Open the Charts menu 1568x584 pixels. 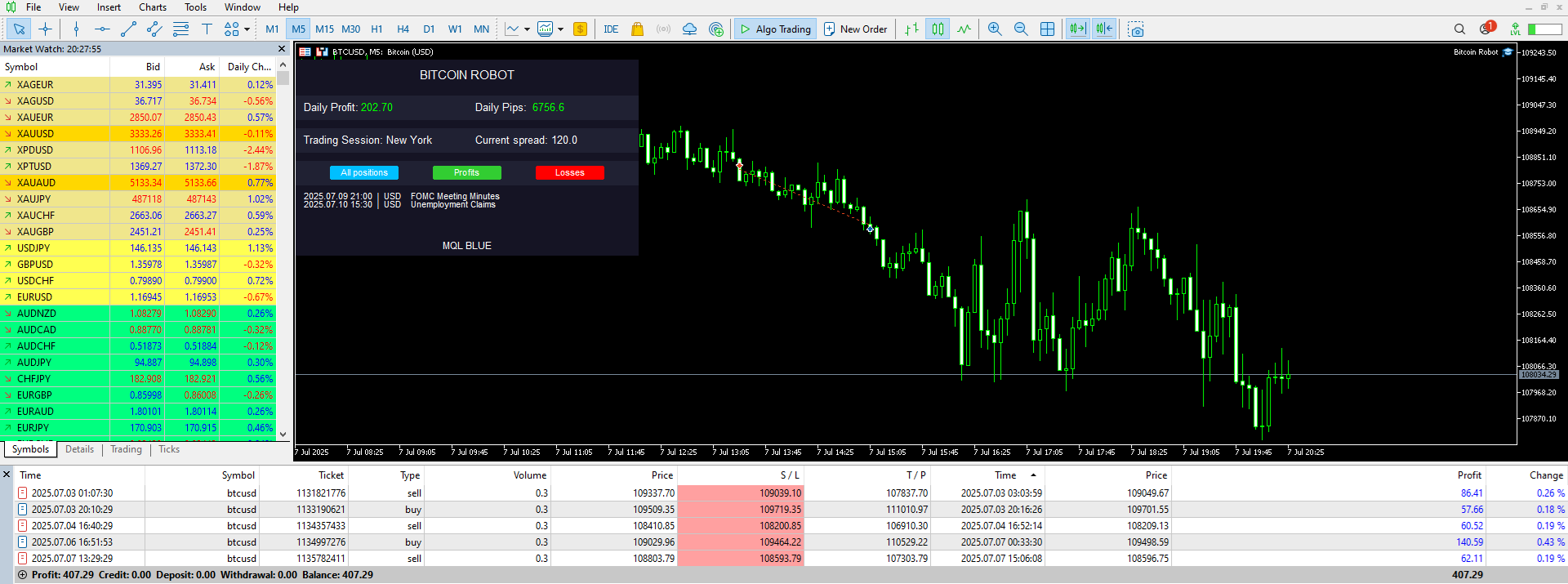coord(153,7)
